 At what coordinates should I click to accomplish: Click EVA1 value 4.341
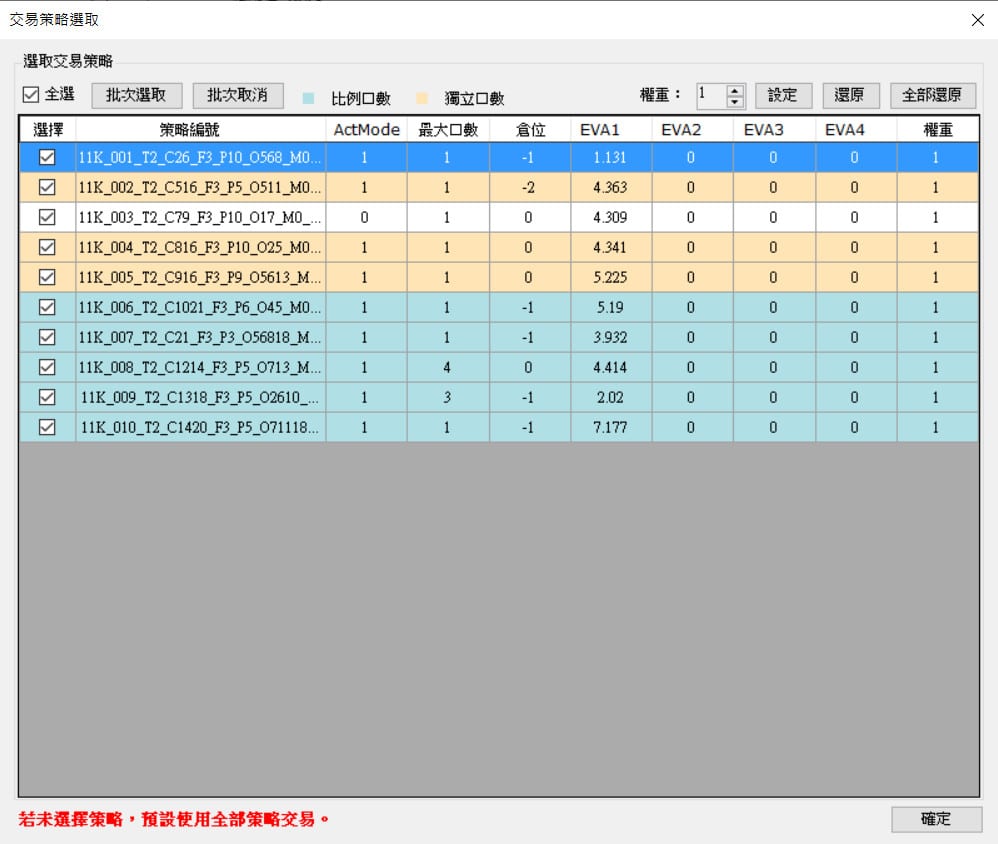click(x=610, y=247)
